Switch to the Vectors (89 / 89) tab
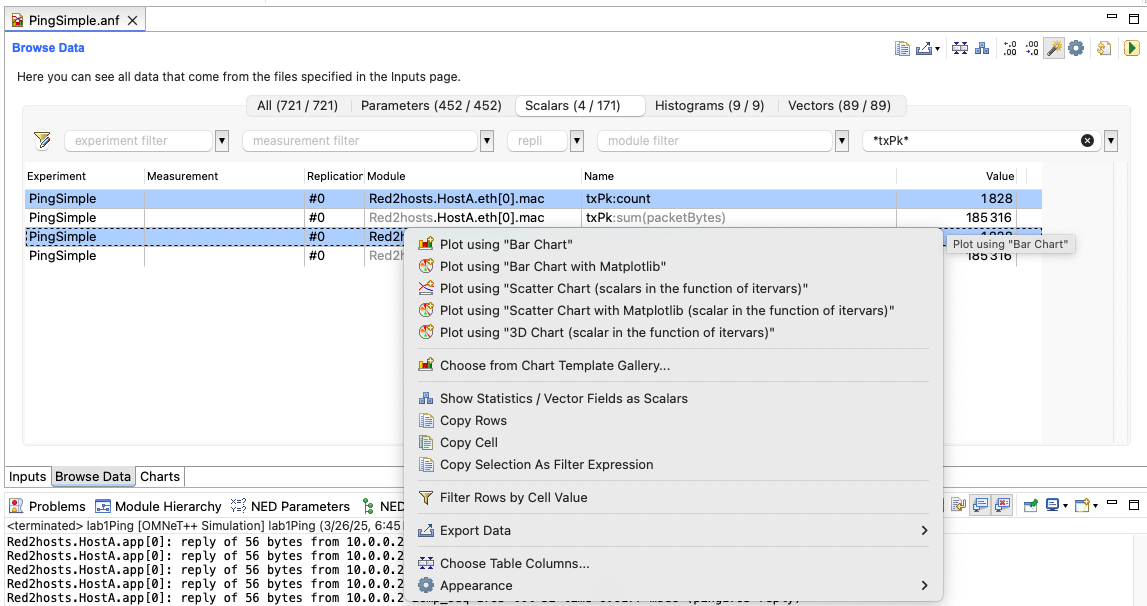Image resolution: width=1147 pixels, height=606 pixels. click(x=840, y=105)
